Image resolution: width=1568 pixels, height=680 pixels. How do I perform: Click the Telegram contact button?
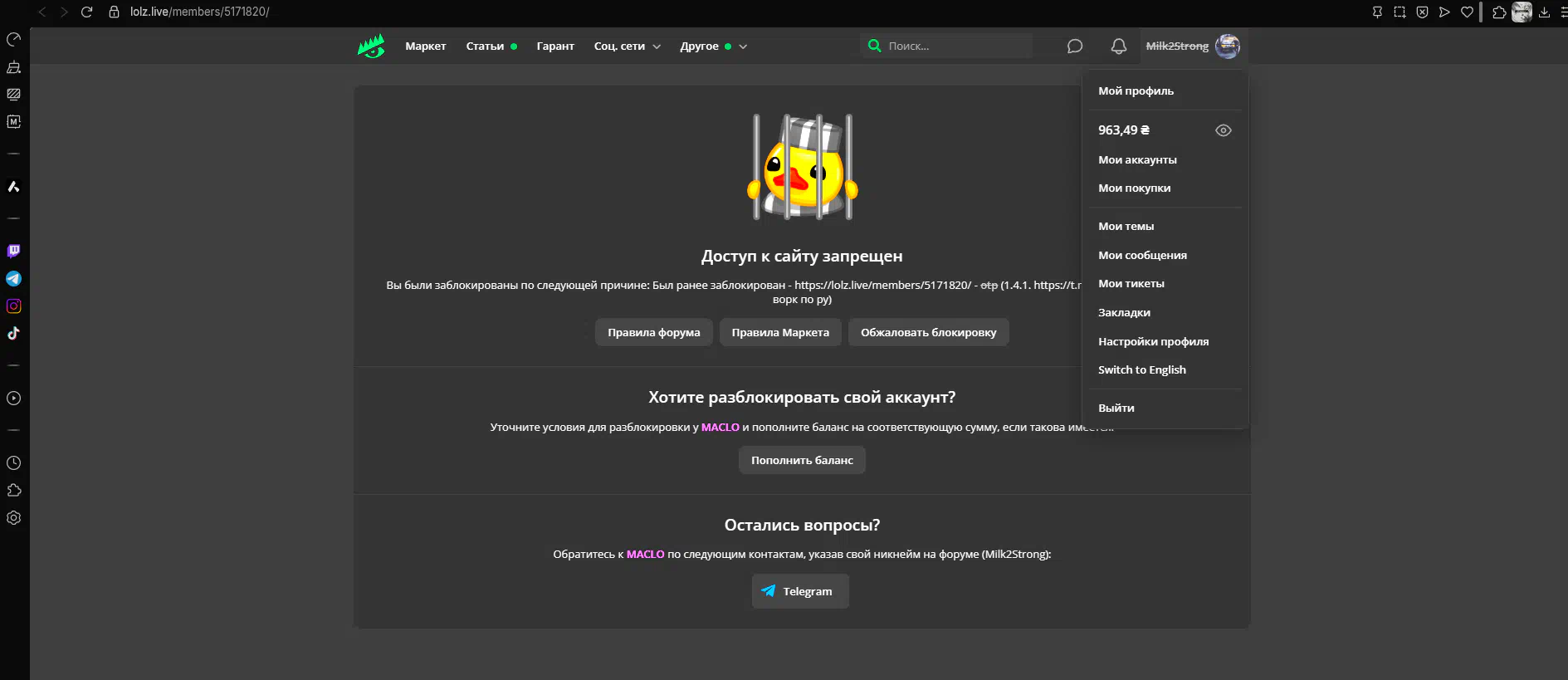pyautogui.click(x=800, y=592)
